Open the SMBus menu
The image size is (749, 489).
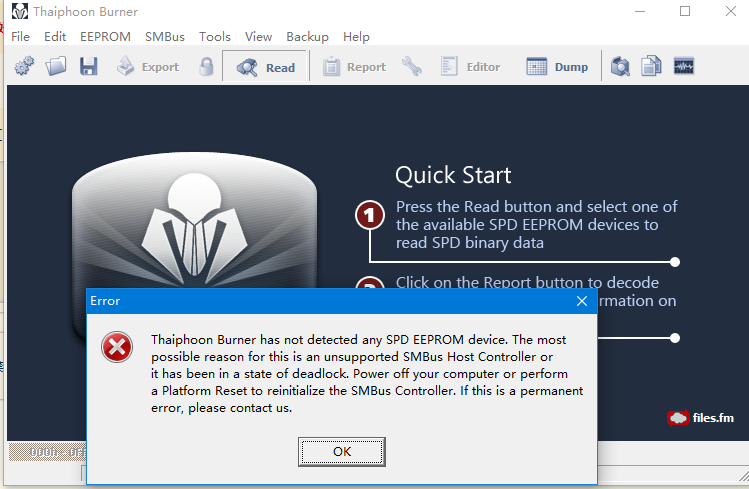pos(165,37)
